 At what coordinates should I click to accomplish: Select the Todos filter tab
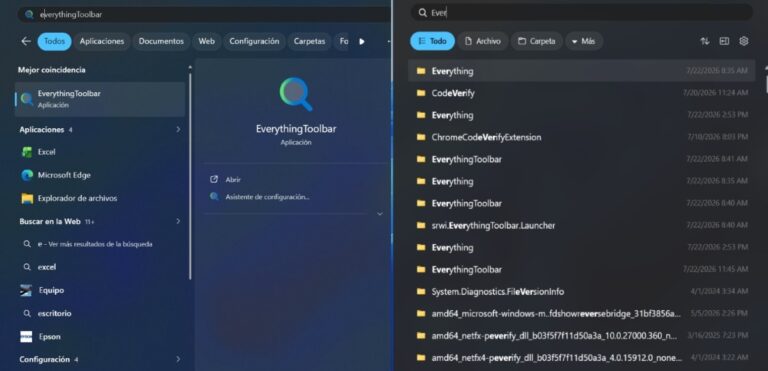(x=54, y=41)
